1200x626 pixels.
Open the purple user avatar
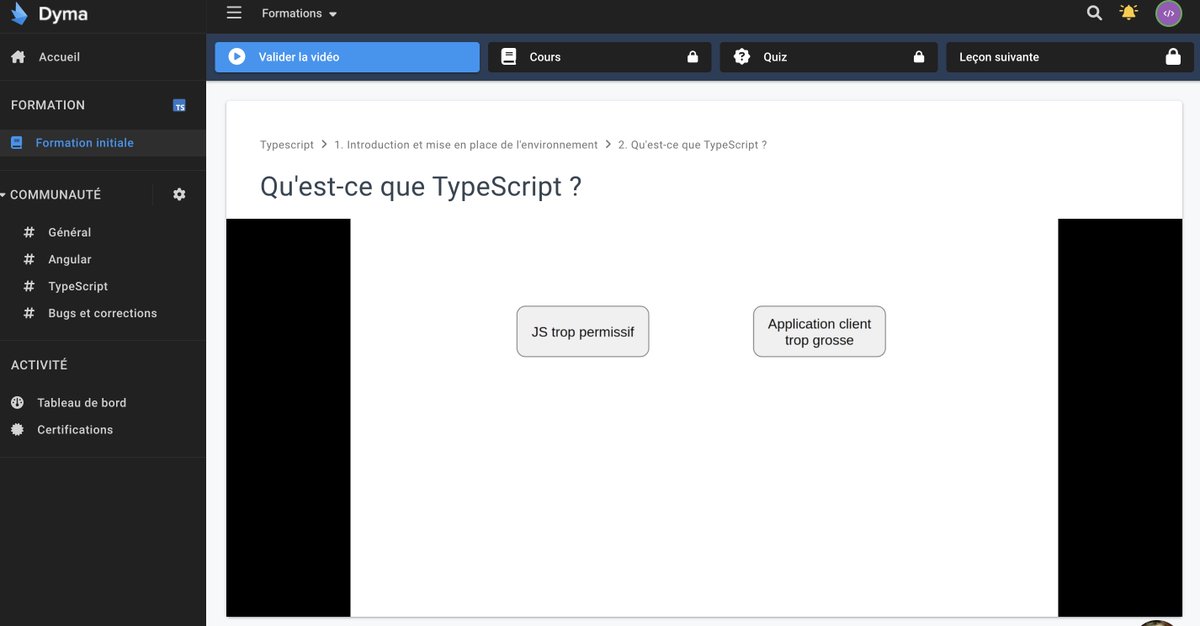[1168, 13]
